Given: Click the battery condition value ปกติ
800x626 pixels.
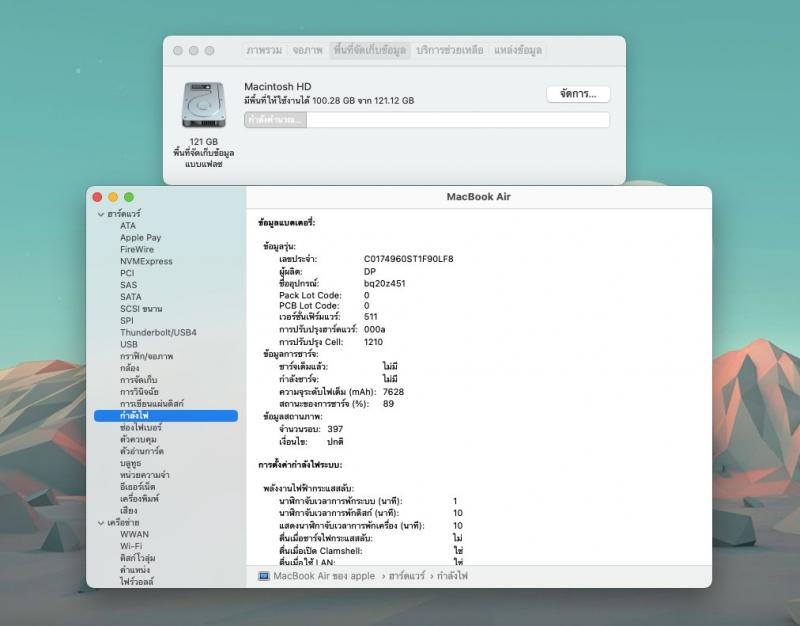Looking at the screenshot, I should [x=335, y=442].
